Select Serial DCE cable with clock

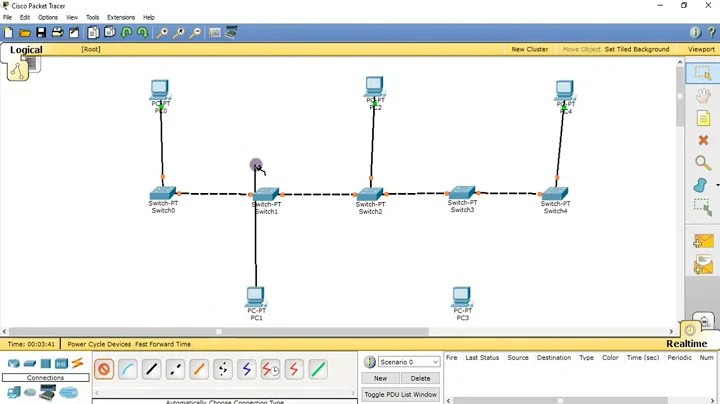(270, 369)
